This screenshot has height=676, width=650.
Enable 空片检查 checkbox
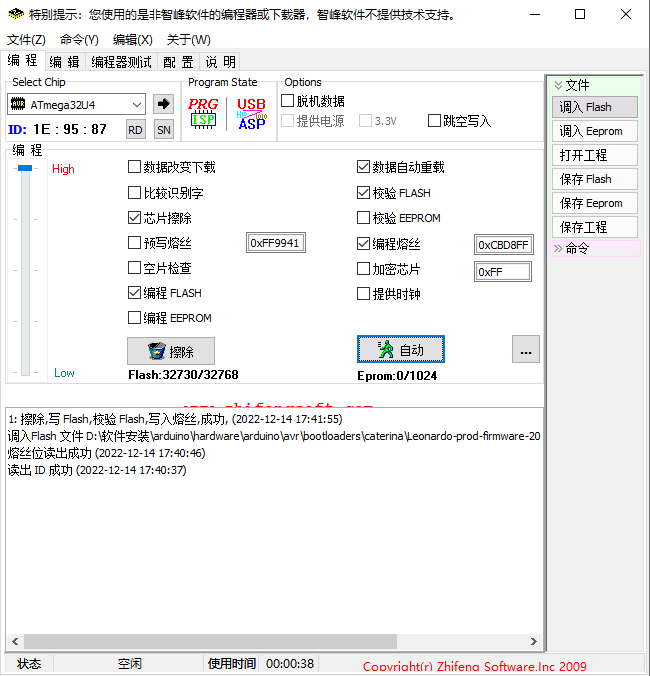pyautogui.click(x=134, y=268)
